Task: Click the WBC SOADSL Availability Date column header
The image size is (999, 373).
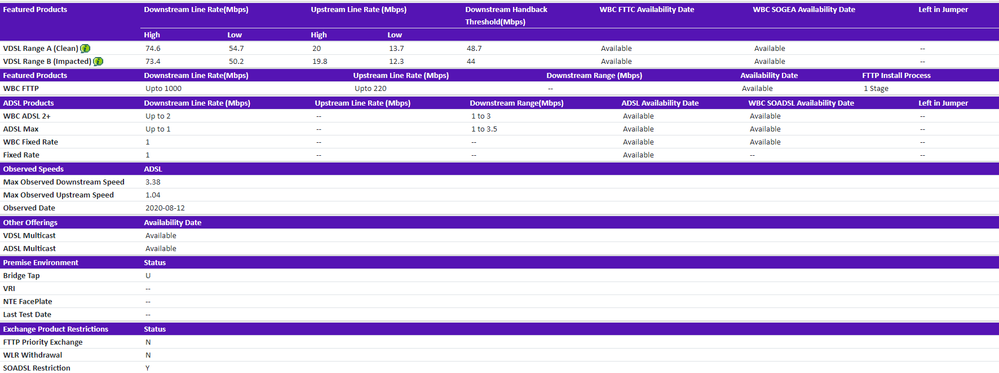Action: [x=801, y=103]
